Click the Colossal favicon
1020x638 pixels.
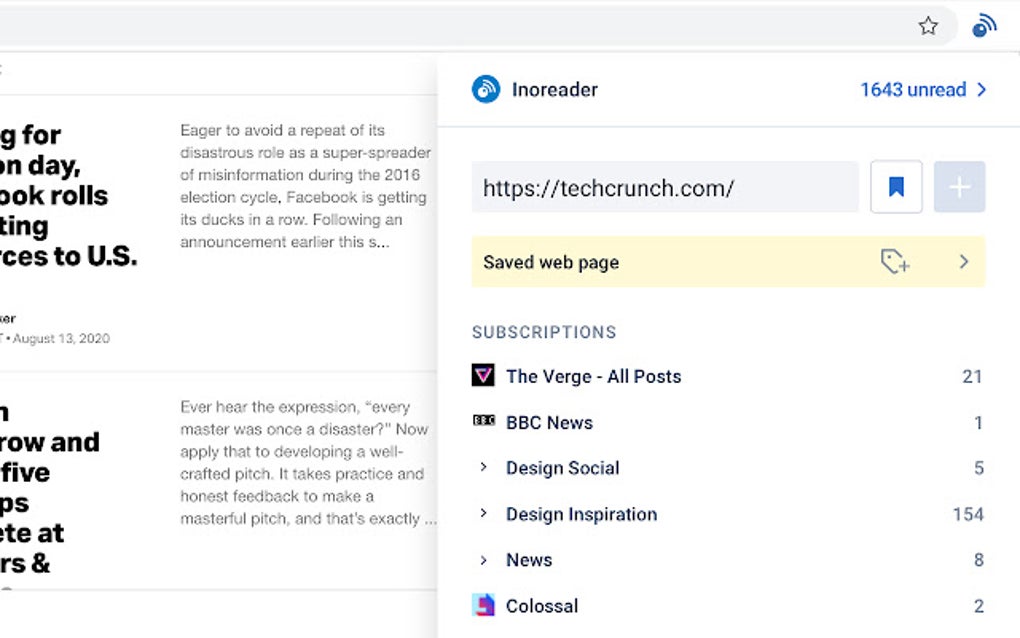pos(484,606)
